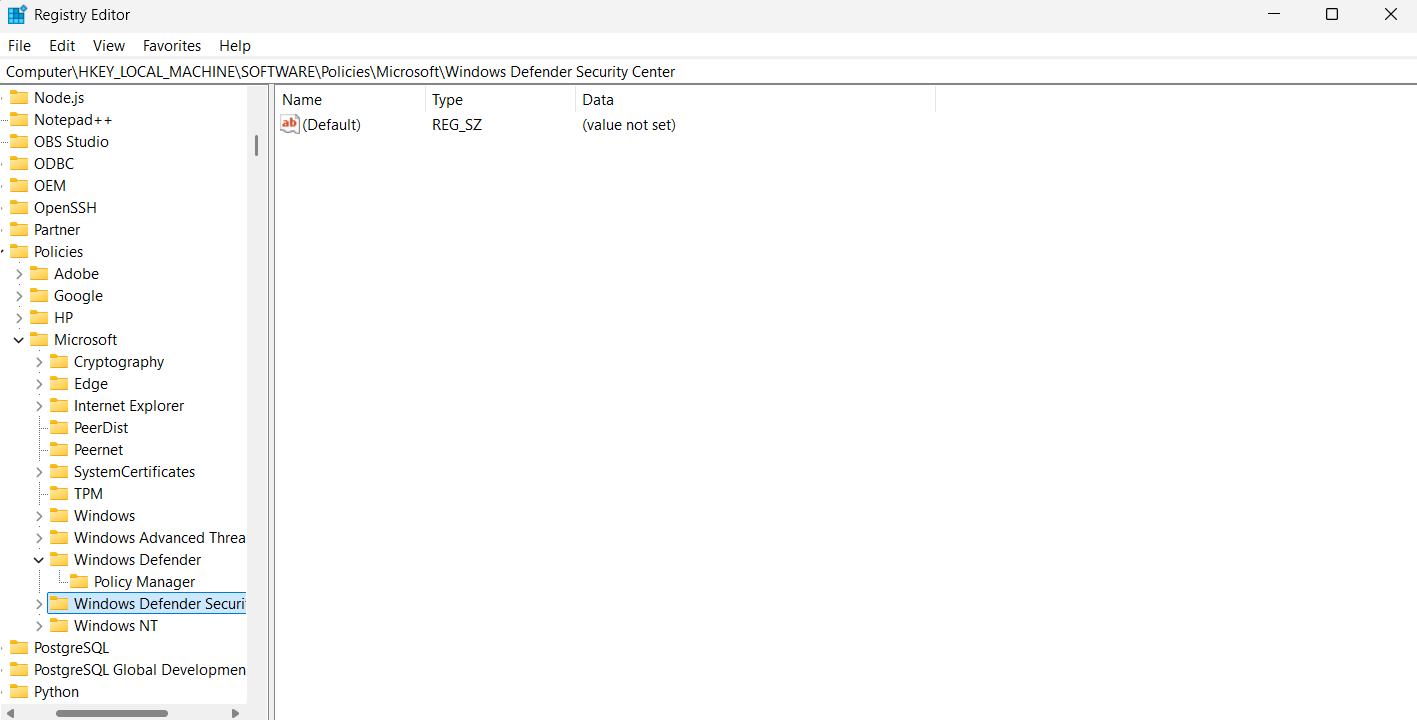The width and height of the screenshot is (1417, 720).
Task: Click the highlighted Windows Defender Security Center label
Action: point(160,604)
